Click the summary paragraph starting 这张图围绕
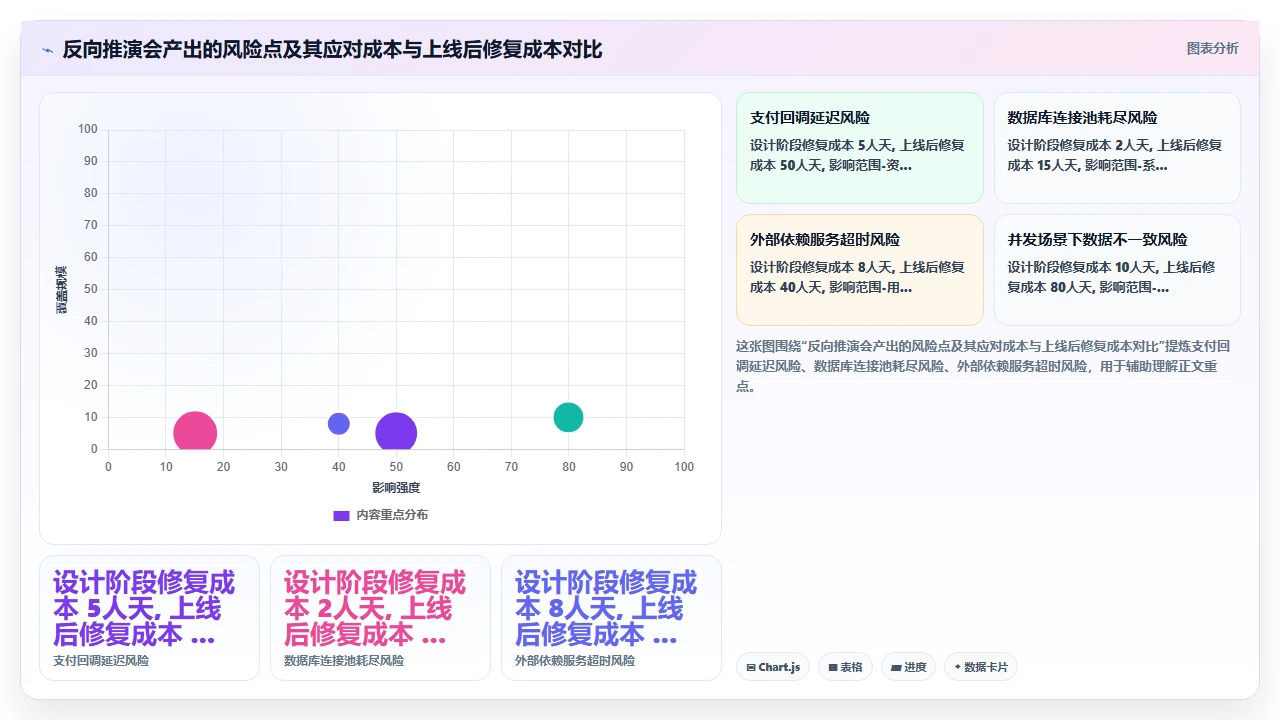Viewport: 1280px width, 720px height. (x=984, y=366)
